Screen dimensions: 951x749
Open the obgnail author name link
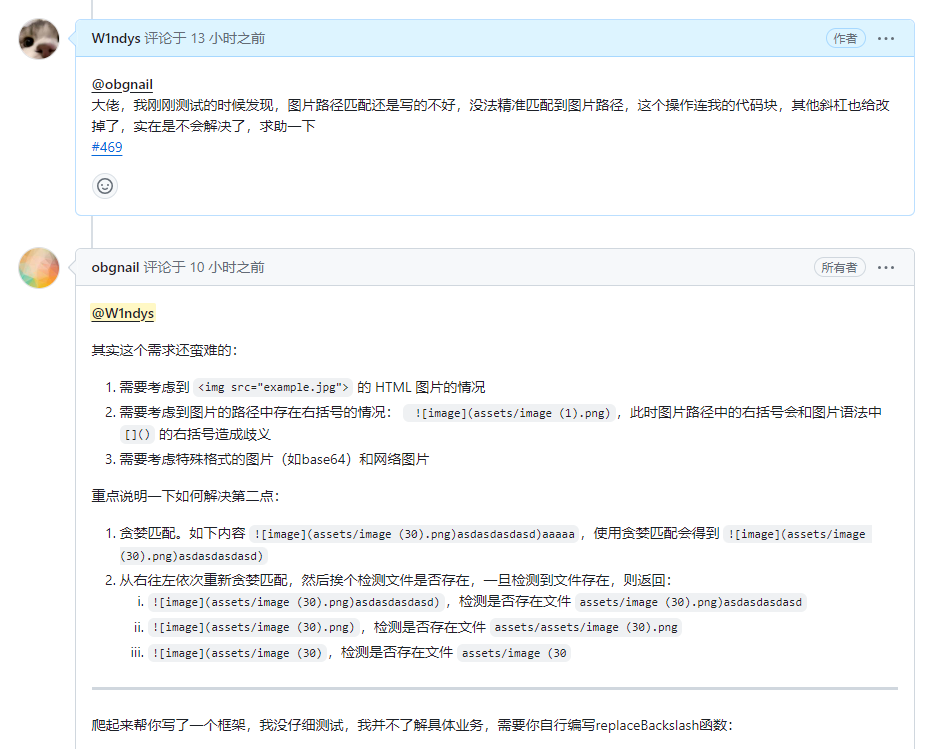[115, 268]
